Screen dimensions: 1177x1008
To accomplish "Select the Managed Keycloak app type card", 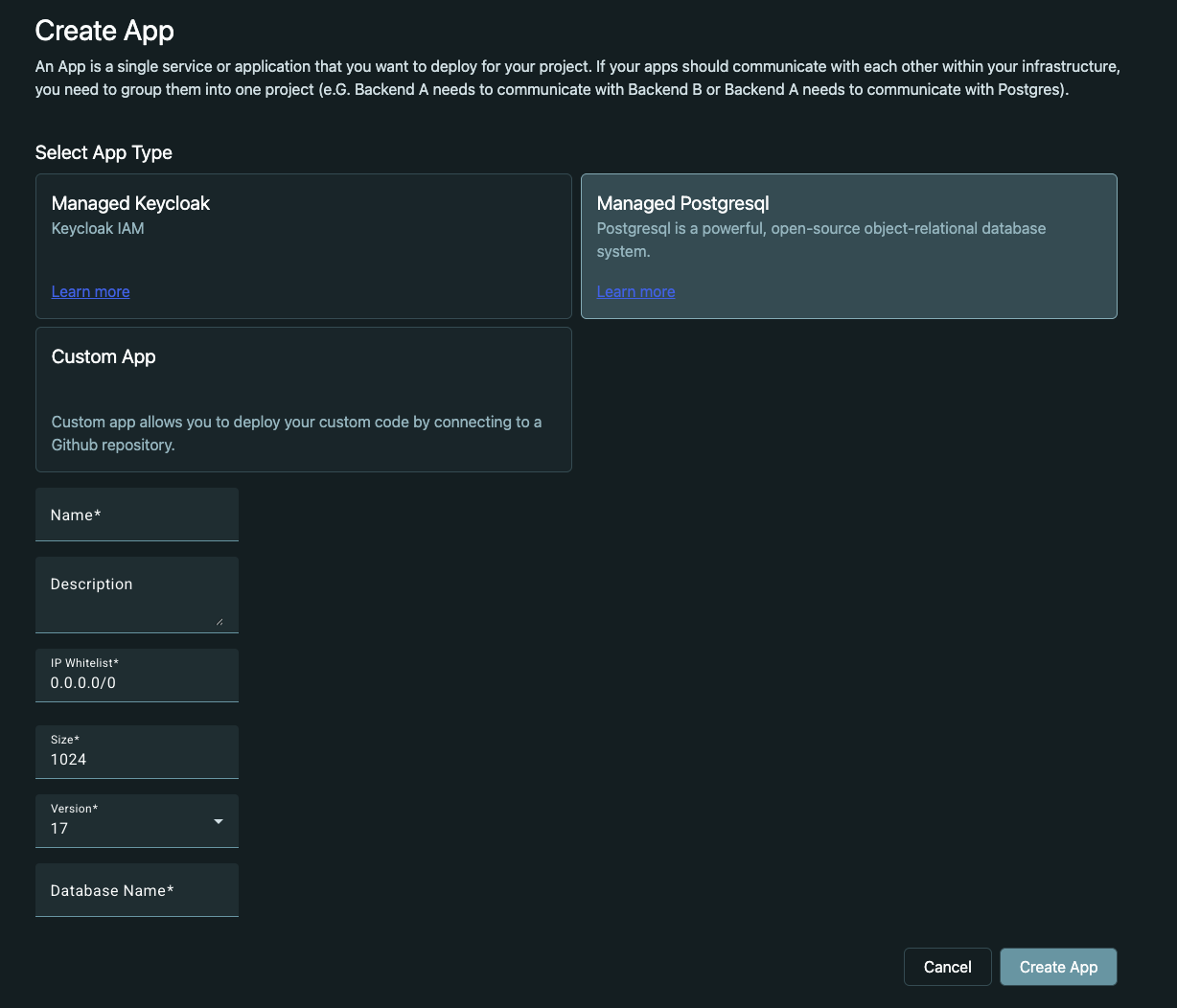I will tap(303, 246).
